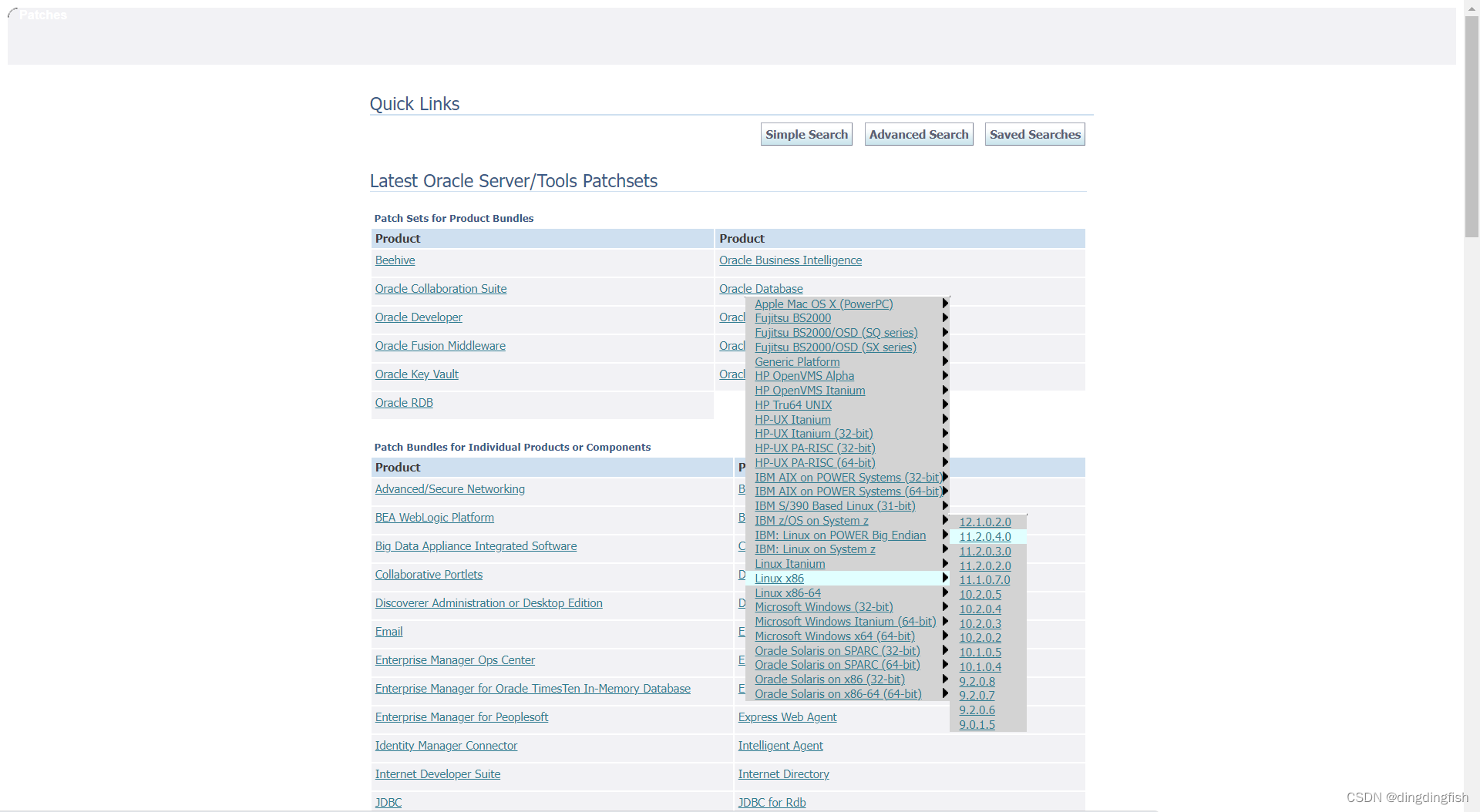Open Discoverer Administration or Desktop Edition link
1480x812 pixels.
489,603
